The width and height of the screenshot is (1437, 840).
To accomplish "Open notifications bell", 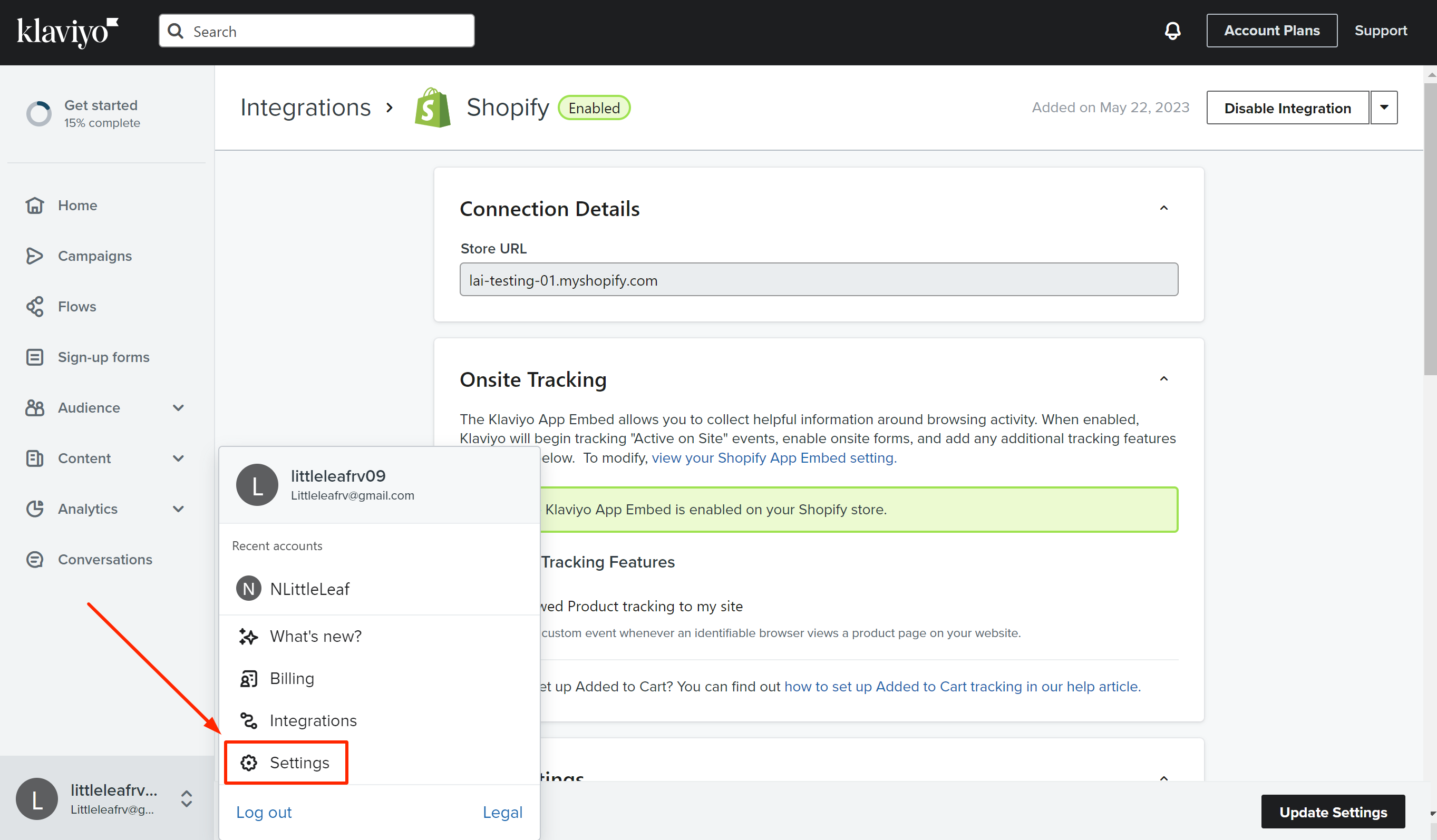I will 1172,31.
